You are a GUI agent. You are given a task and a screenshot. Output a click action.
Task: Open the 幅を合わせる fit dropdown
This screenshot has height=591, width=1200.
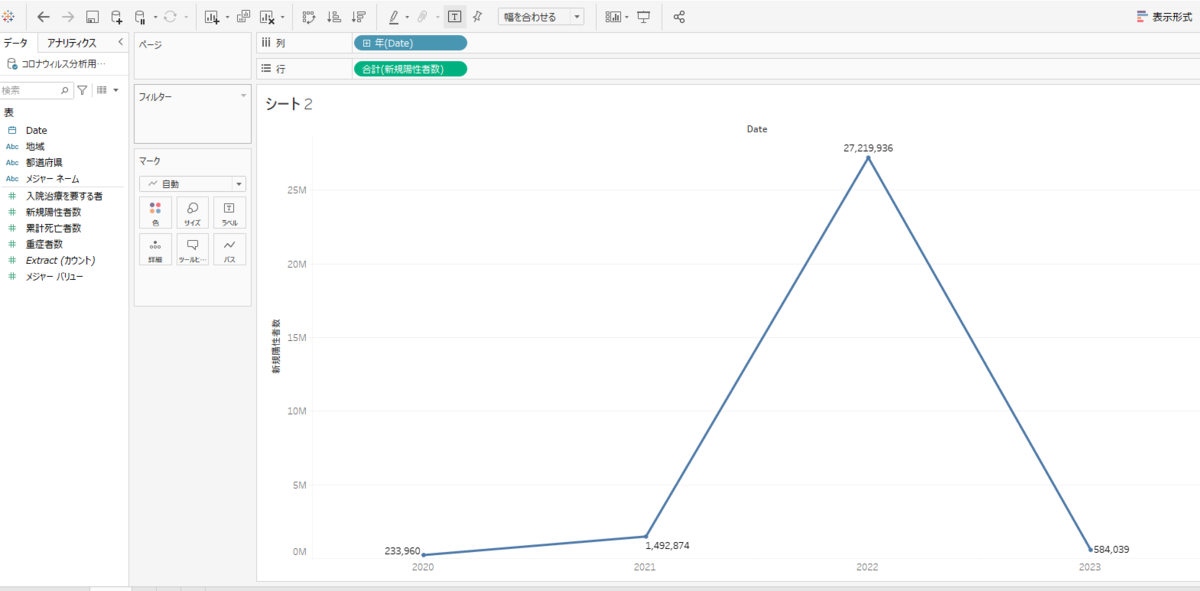pos(541,17)
